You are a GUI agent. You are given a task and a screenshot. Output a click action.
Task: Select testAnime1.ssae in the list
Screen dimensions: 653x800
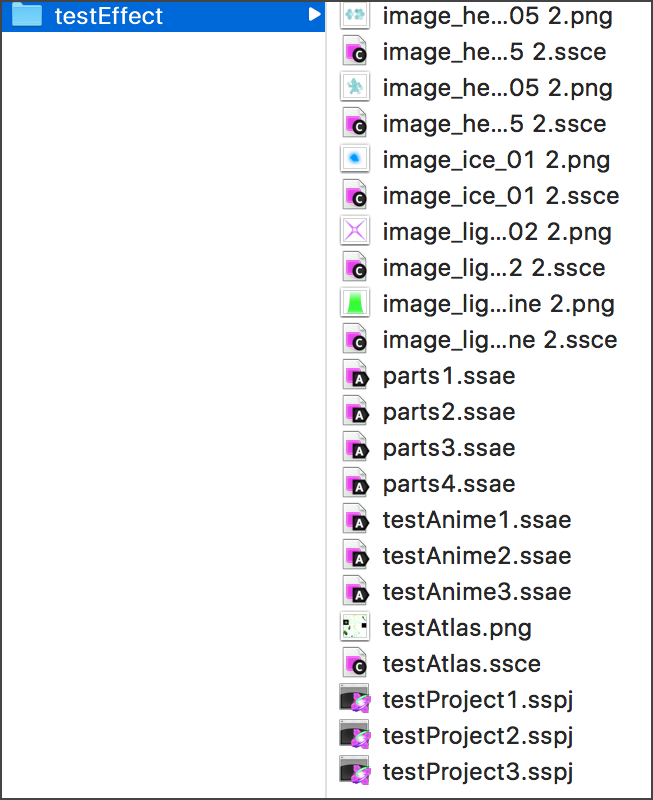pos(476,520)
